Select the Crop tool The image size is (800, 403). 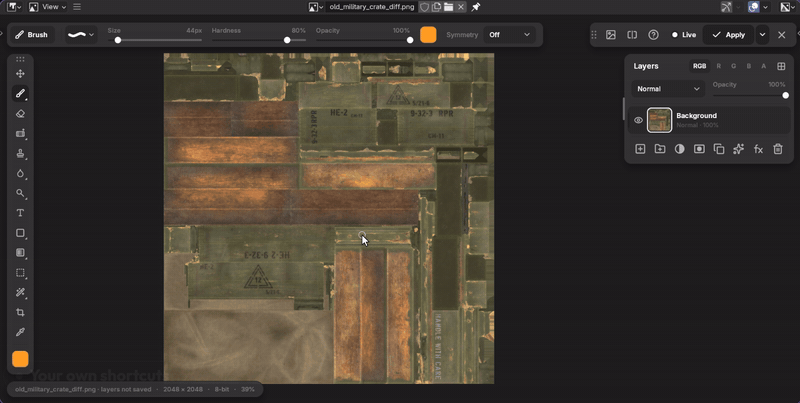pyautogui.click(x=20, y=312)
